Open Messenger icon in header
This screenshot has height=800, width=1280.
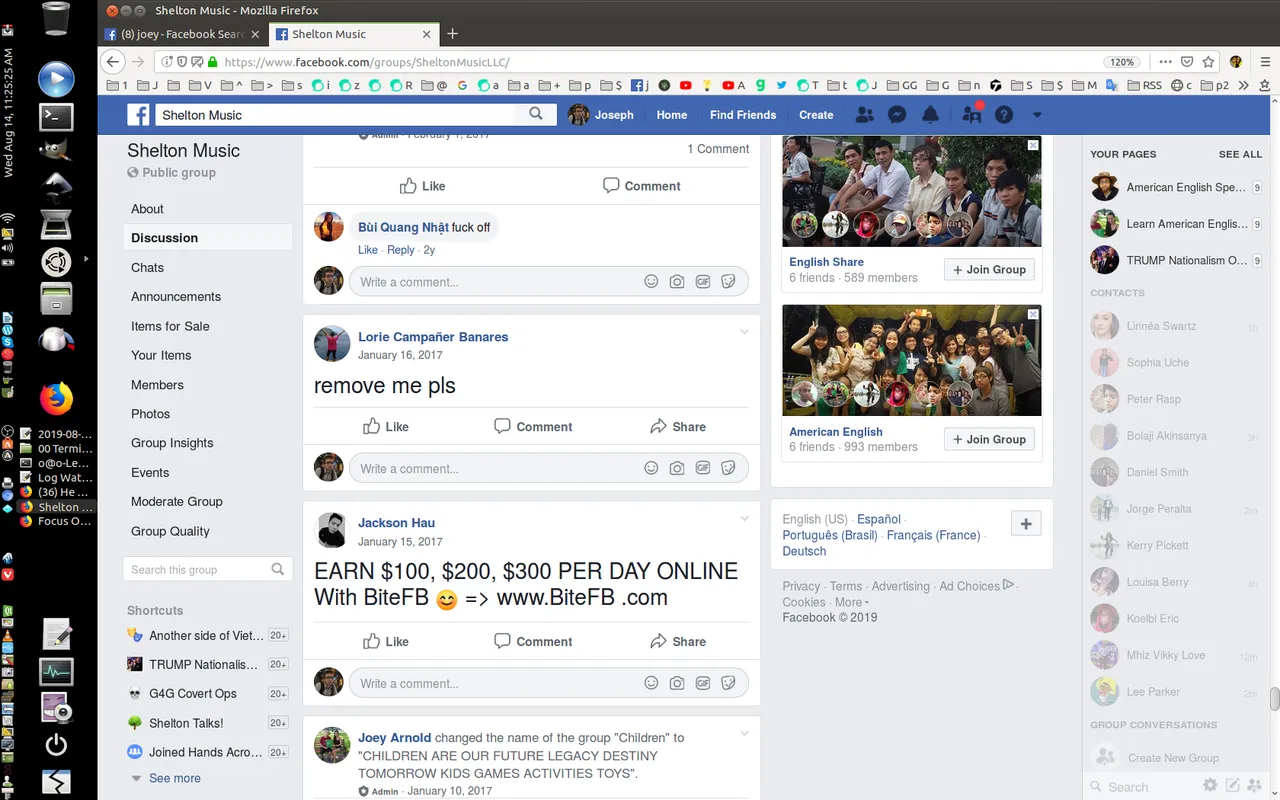(x=898, y=115)
